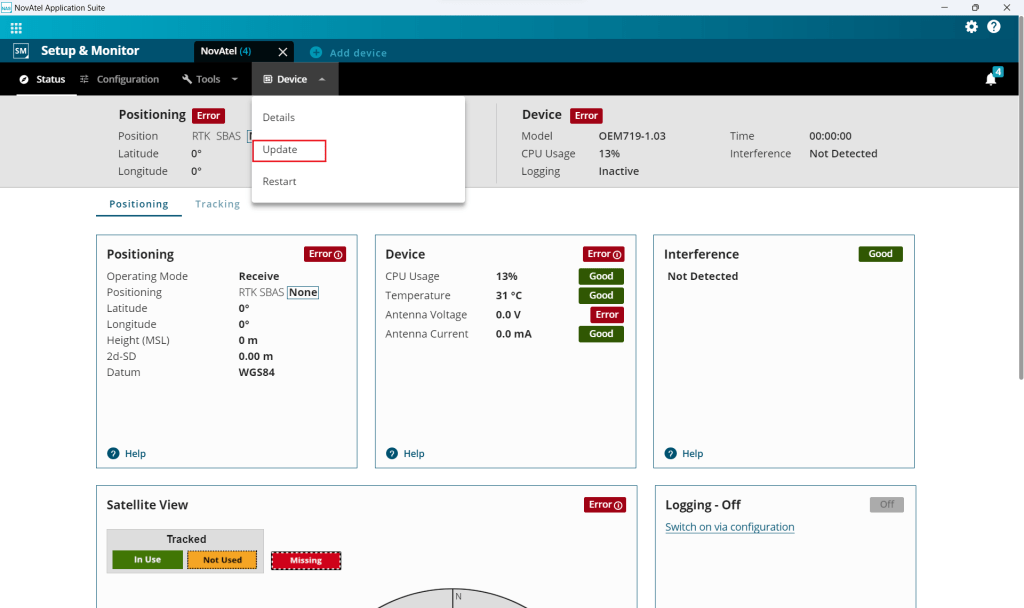1024x608 pixels.
Task: Choose Restart in the Device menu
Action: click(x=279, y=182)
